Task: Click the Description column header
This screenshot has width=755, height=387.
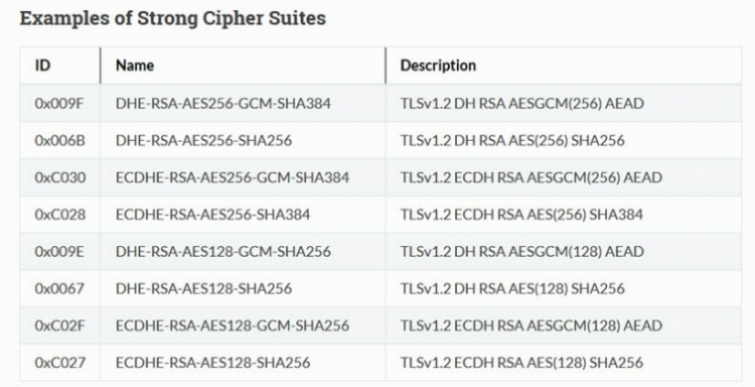Action: (438, 65)
